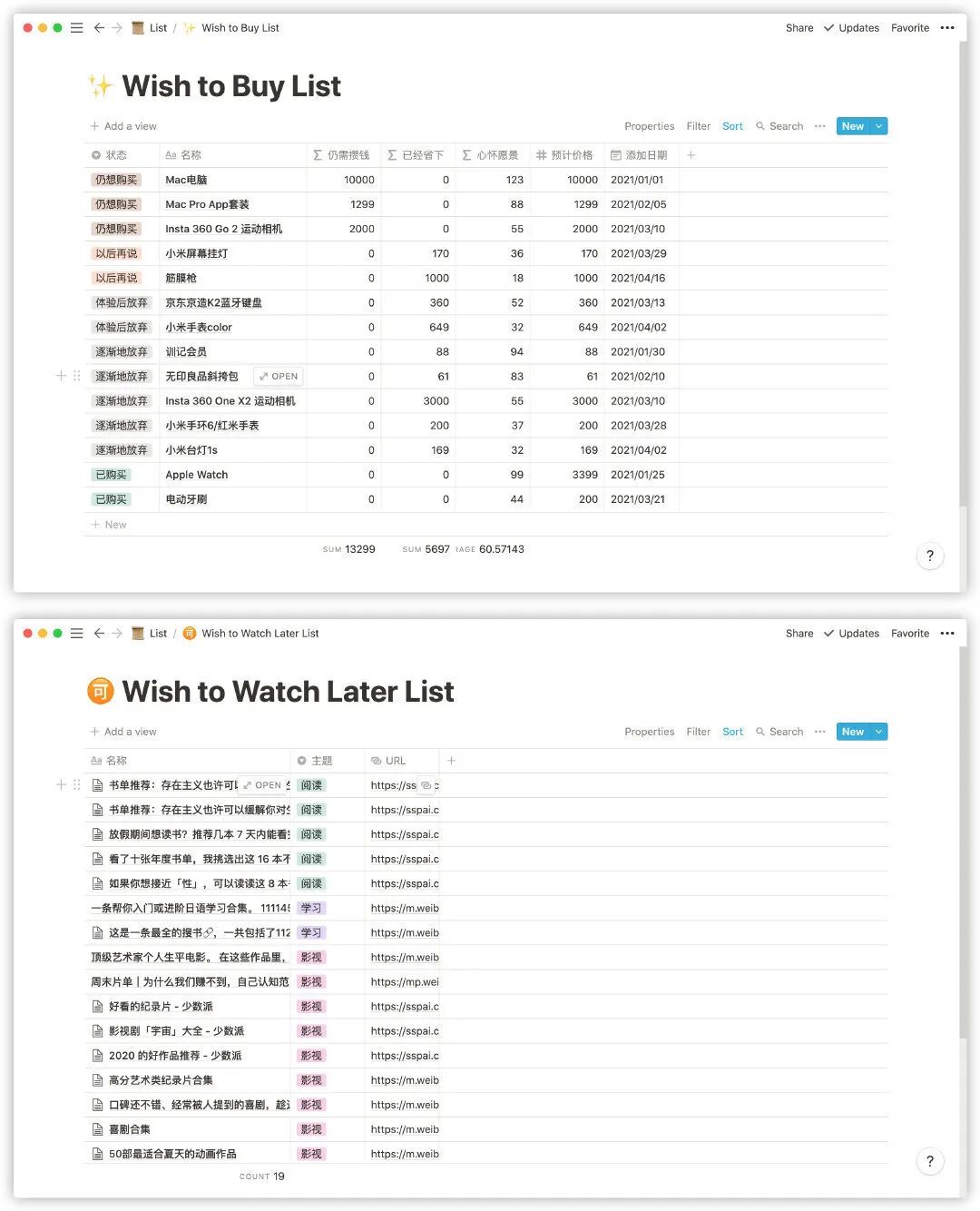Add row below using plus beside 无印良品斜挎包 row
This screenshot has height=1211, width=980.
coord(61,376)
